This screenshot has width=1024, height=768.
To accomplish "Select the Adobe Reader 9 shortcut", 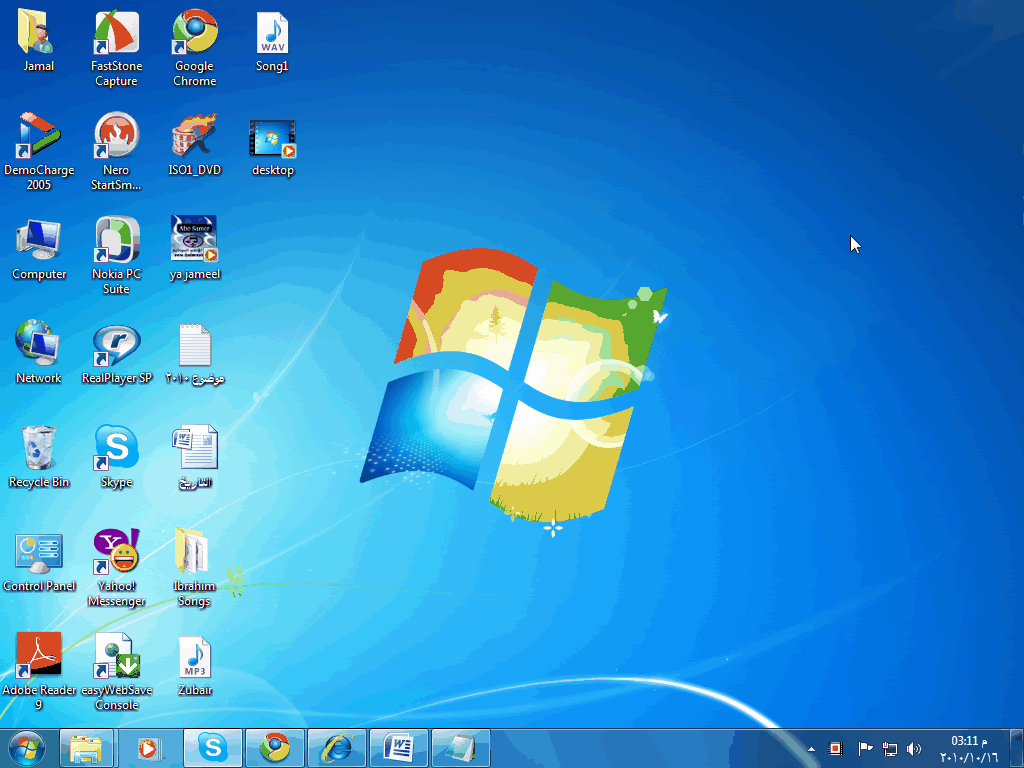I will [x=39, y=656].
